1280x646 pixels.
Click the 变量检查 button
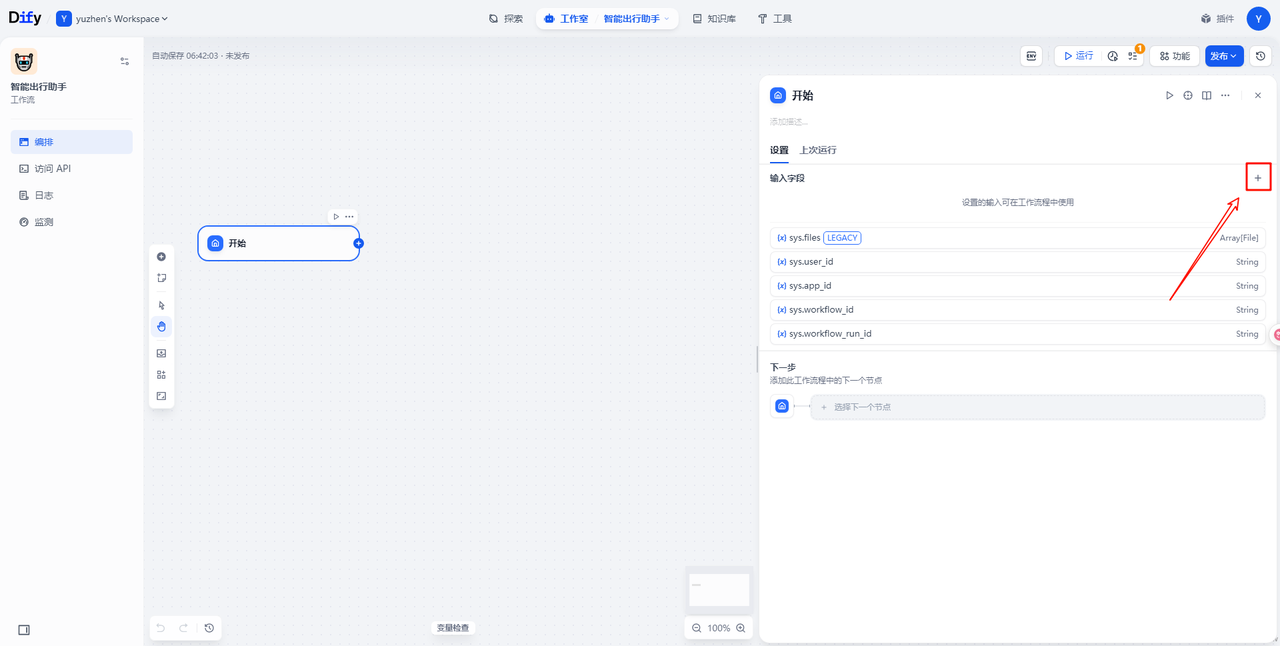[452, 628]
